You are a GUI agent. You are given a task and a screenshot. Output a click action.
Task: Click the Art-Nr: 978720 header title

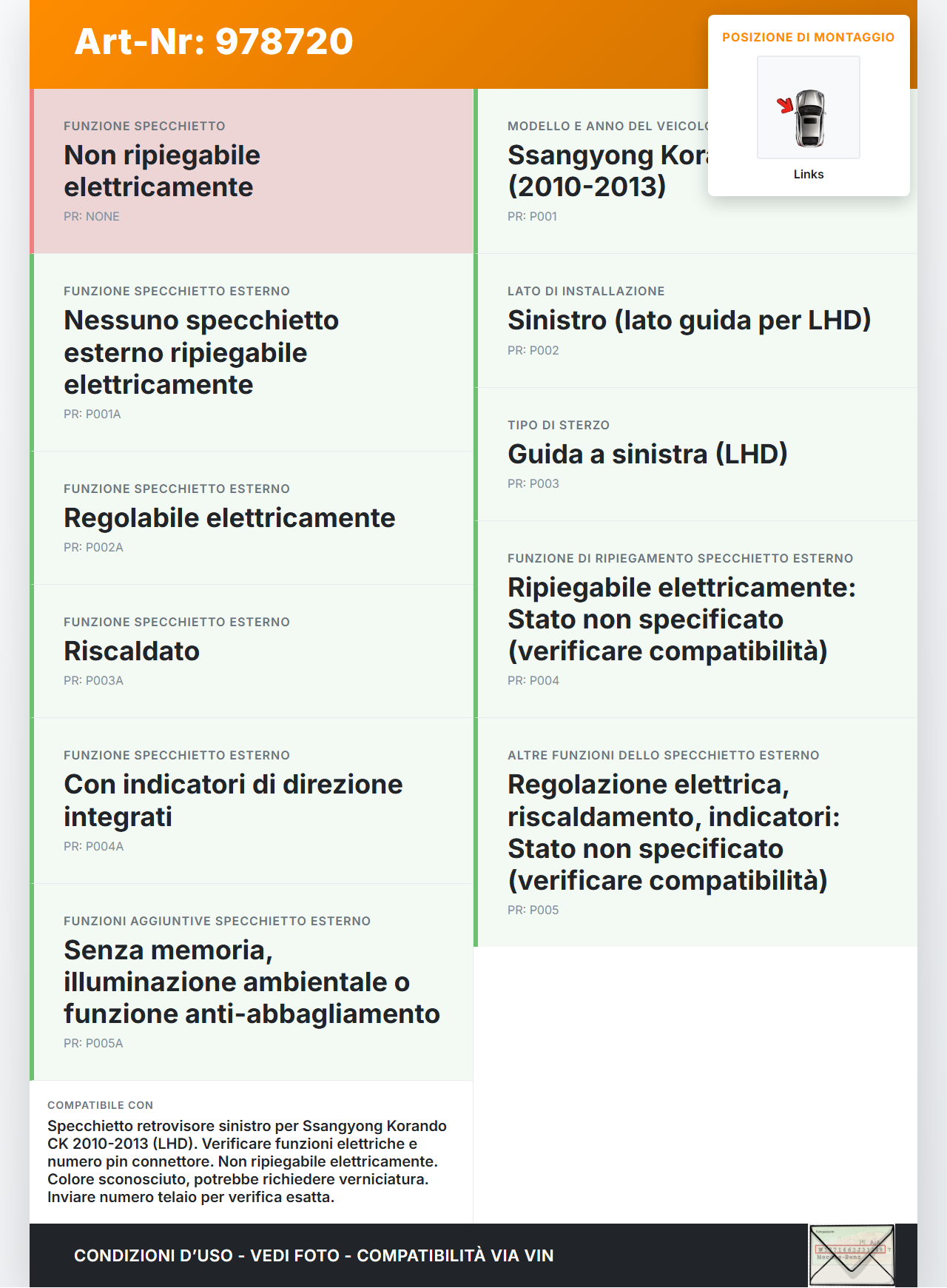point(214,41)
